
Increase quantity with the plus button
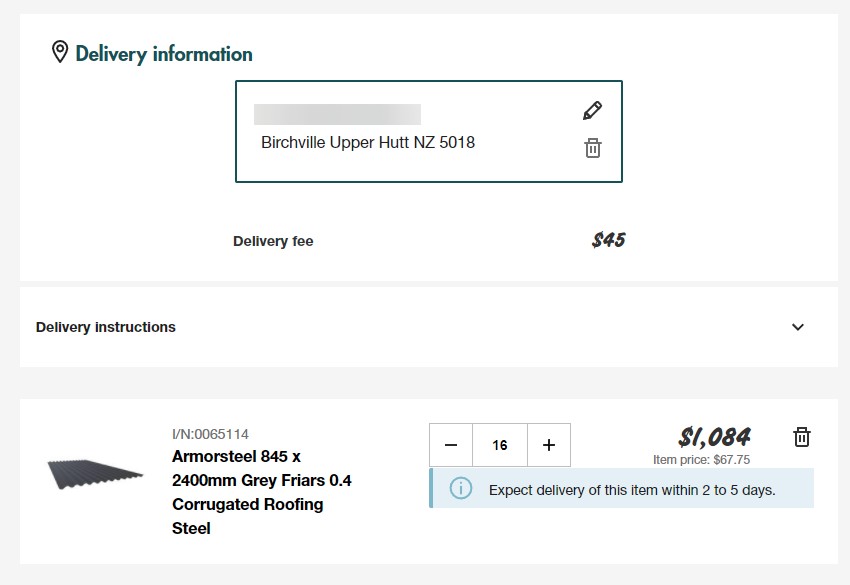[x=548, y=445]
